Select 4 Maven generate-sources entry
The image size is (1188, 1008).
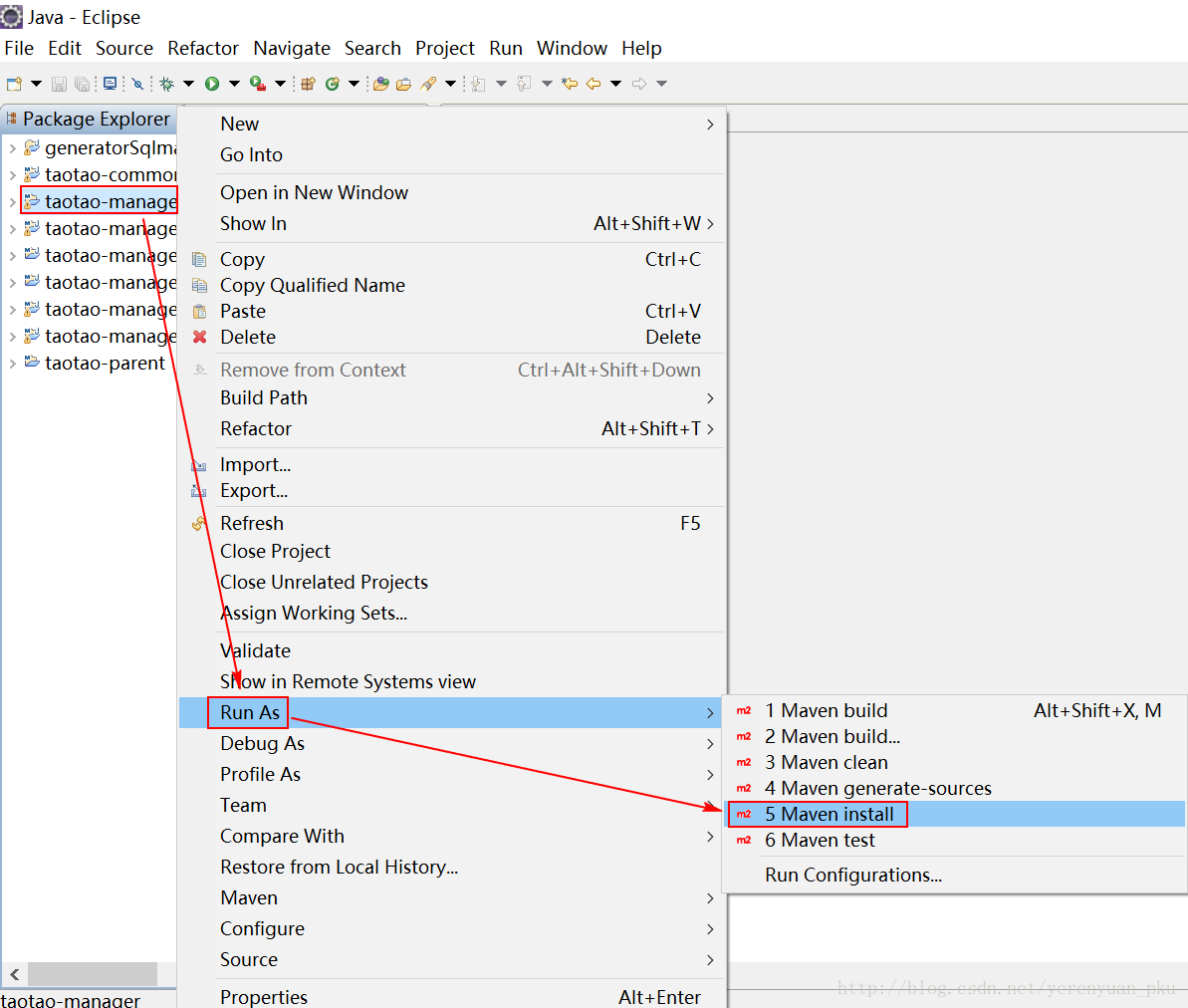point(955,788)
